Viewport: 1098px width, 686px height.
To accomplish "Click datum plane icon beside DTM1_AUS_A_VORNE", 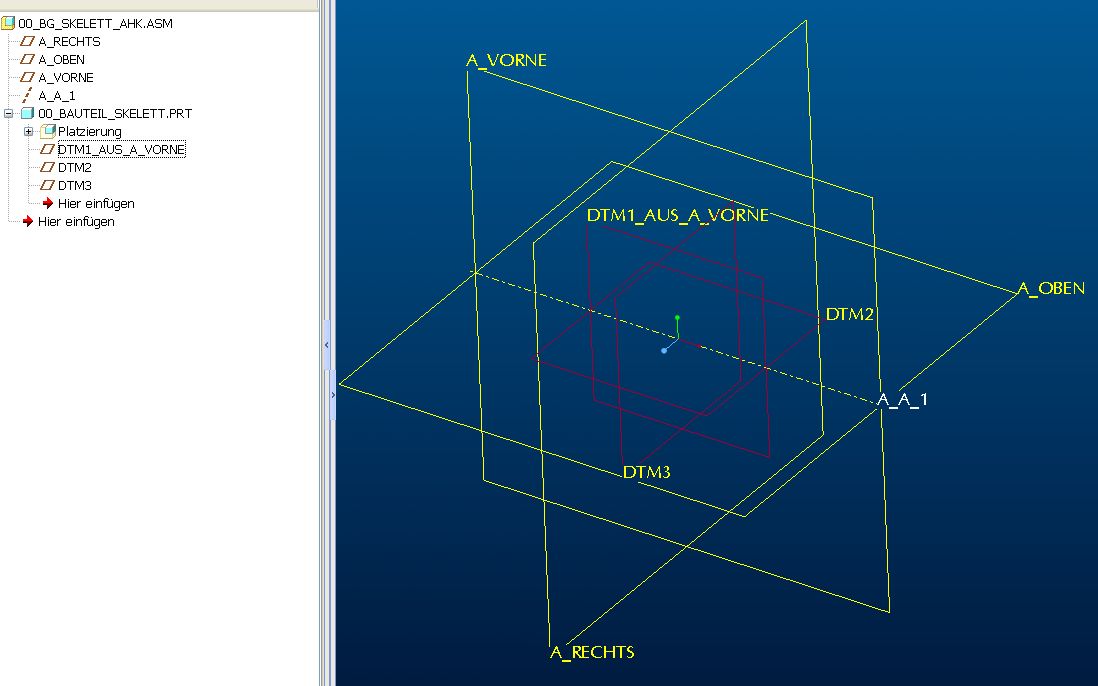I will coord(47,149).
